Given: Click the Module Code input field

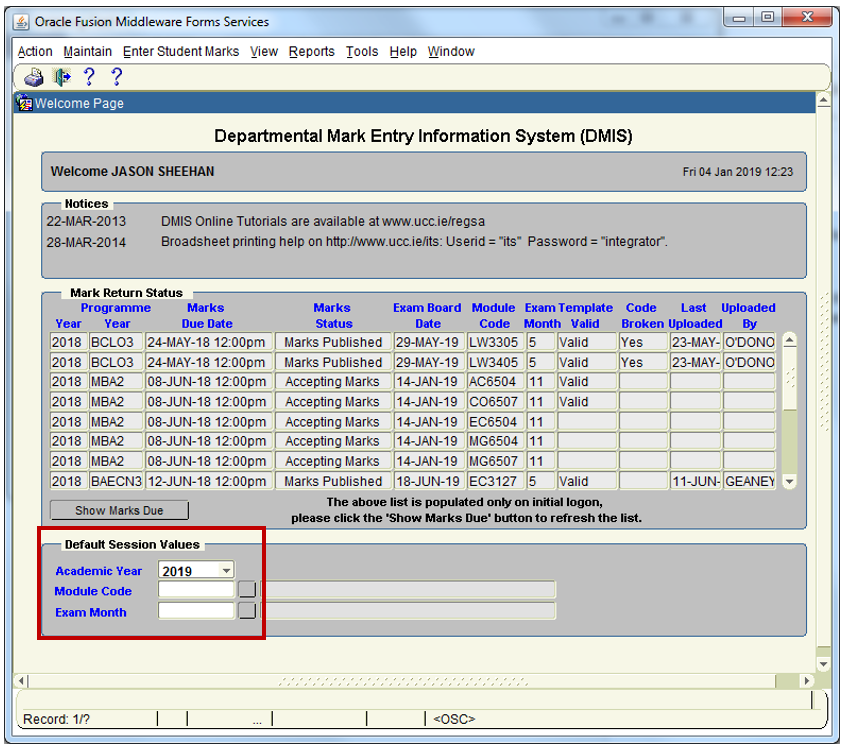Looking at the screenshot, I should [x=196, y=590].
